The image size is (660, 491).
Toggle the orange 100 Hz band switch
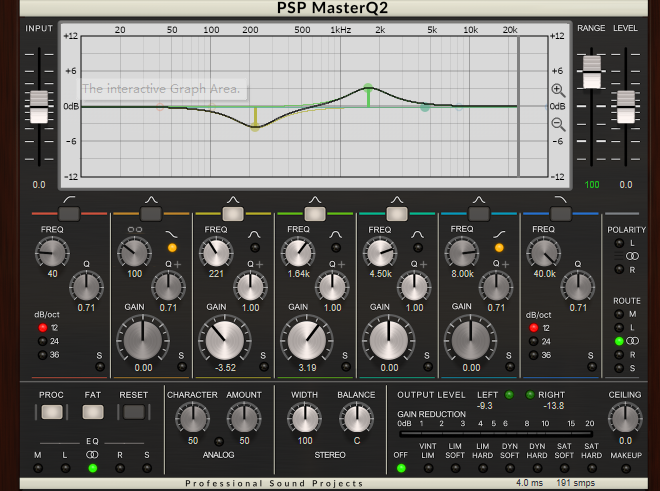[151, 213]
